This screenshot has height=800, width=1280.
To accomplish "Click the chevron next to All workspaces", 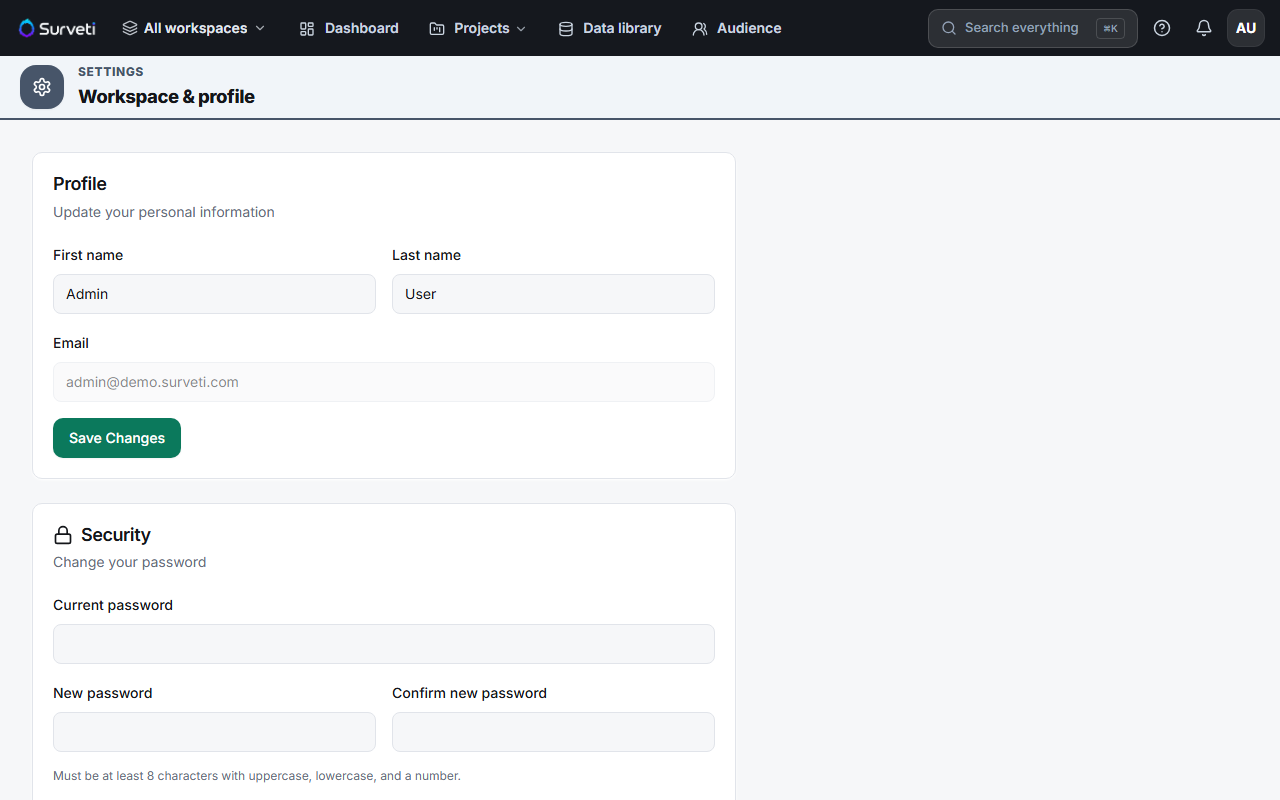I will tap(260, 29).
